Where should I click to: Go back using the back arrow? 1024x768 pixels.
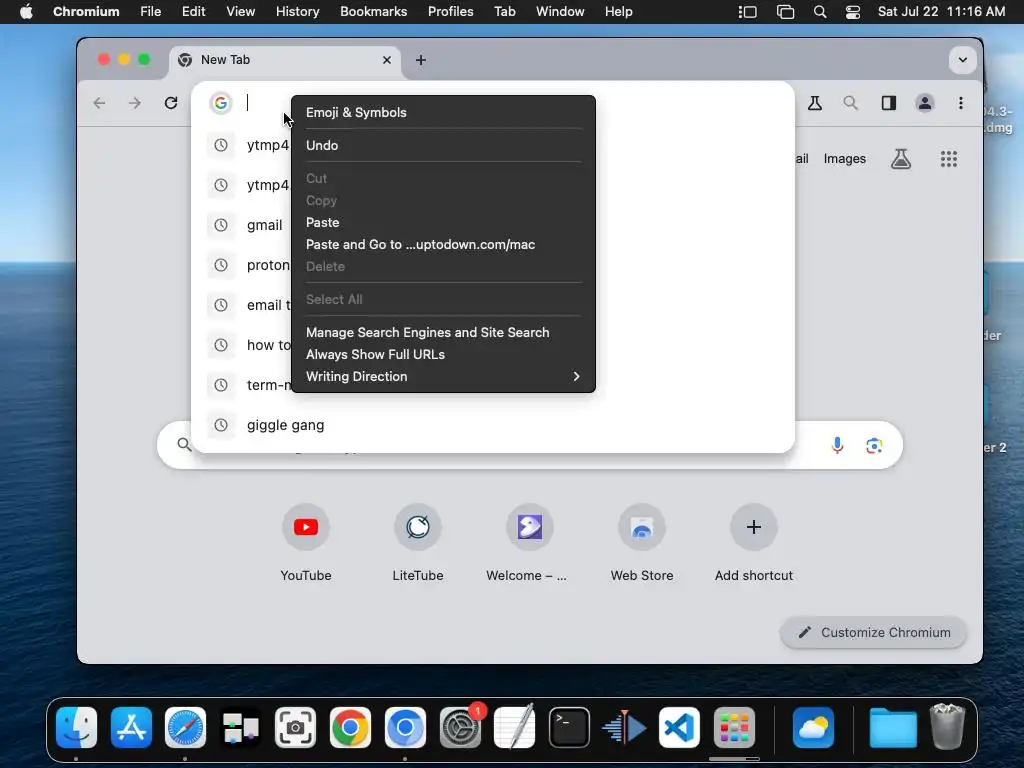pyautogui.click(x=99, y=103)
